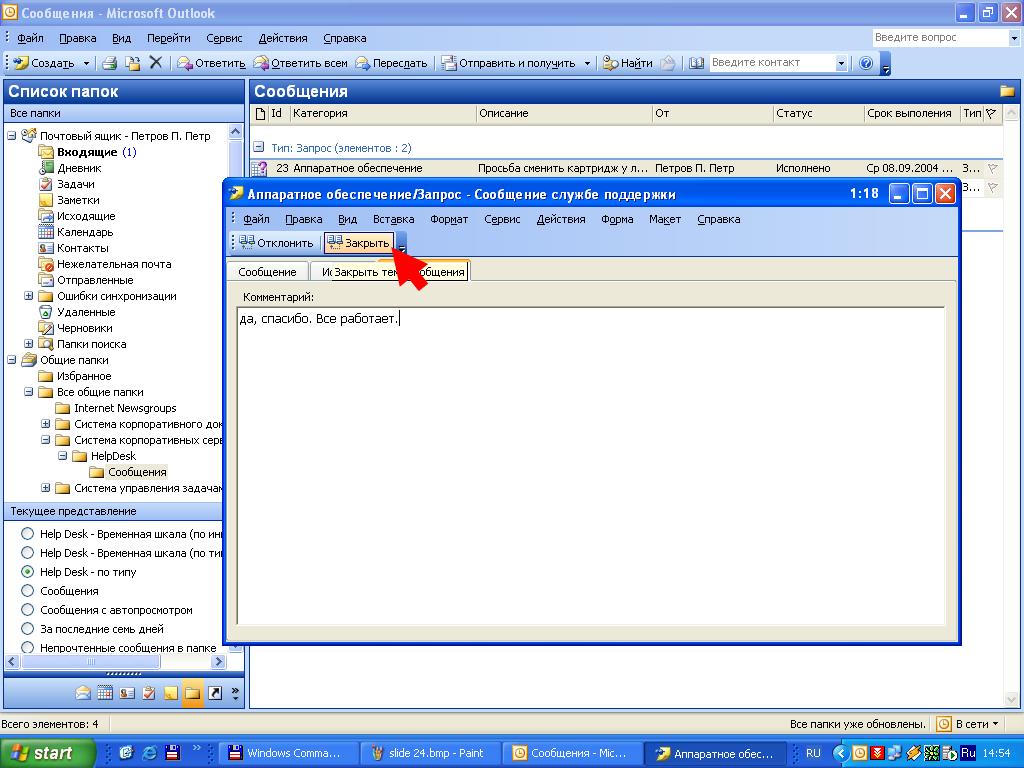
Task: Collapse Тип: Запрос group
Action: tap(259, 148)
